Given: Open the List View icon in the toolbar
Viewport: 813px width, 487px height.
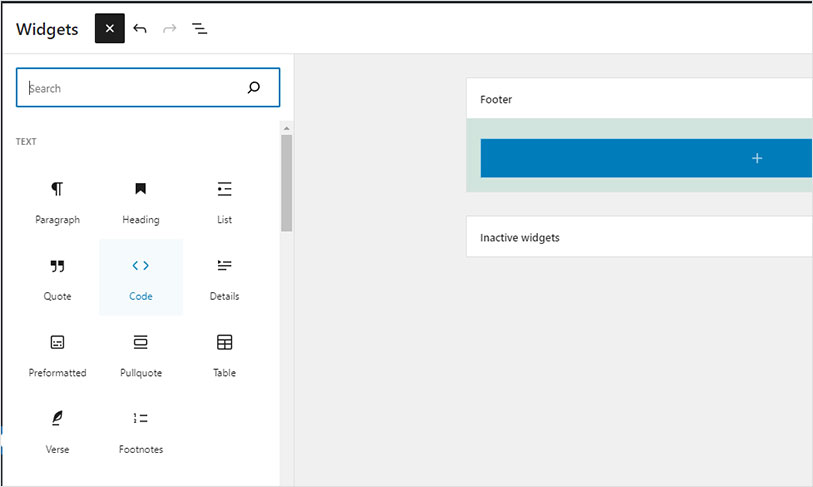Looking at the screenshot, I should [x=200, y=29].
